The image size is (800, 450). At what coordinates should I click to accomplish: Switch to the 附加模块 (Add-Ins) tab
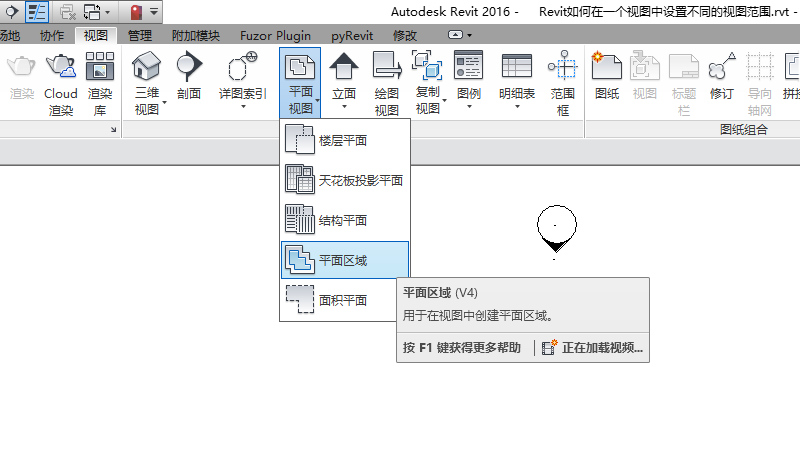tap(196, 35)
